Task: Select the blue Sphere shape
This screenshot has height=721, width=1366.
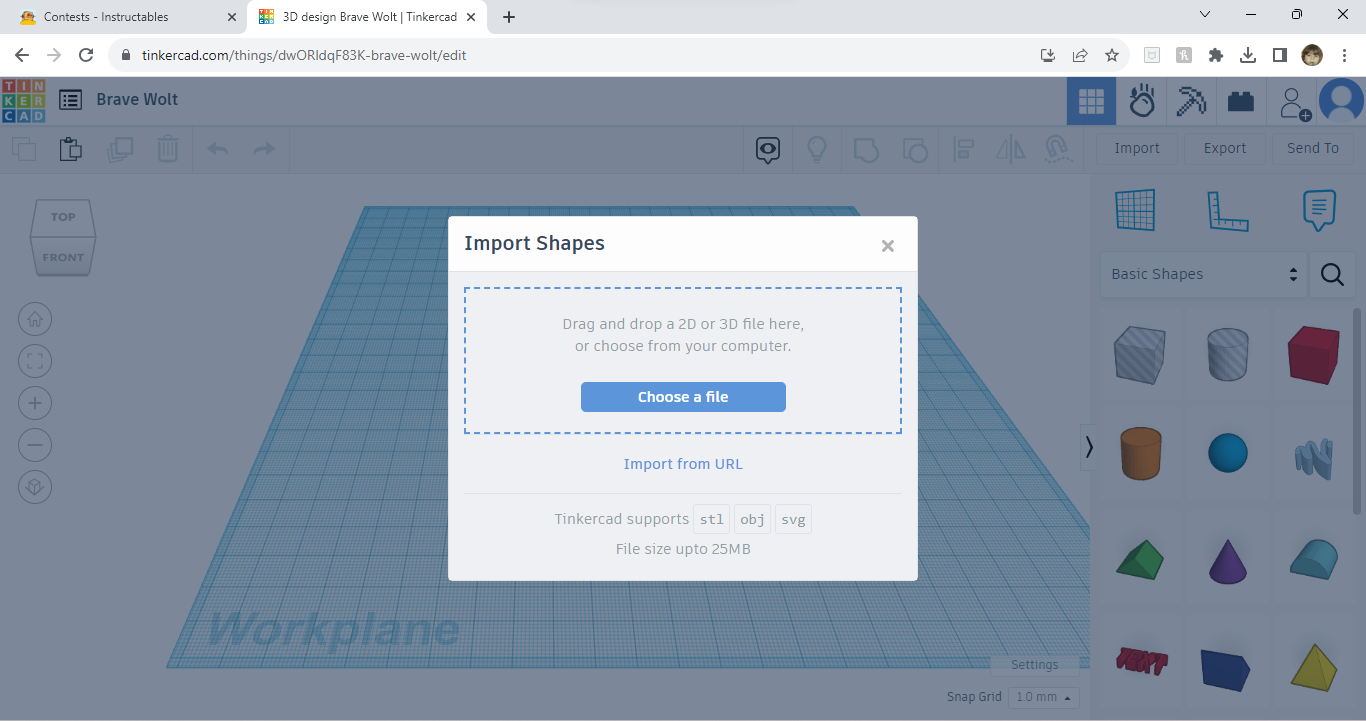Action: (x=1229, y=453)
